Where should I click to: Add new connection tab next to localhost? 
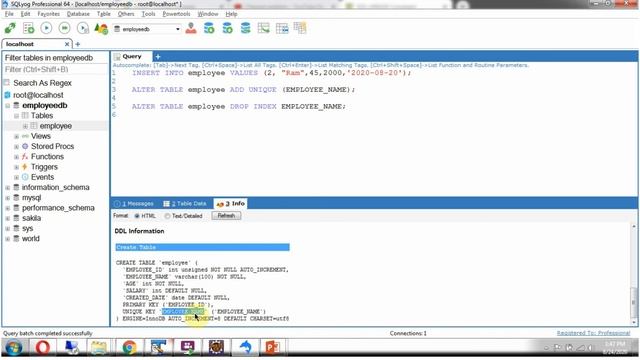click(x=78, y=44)
